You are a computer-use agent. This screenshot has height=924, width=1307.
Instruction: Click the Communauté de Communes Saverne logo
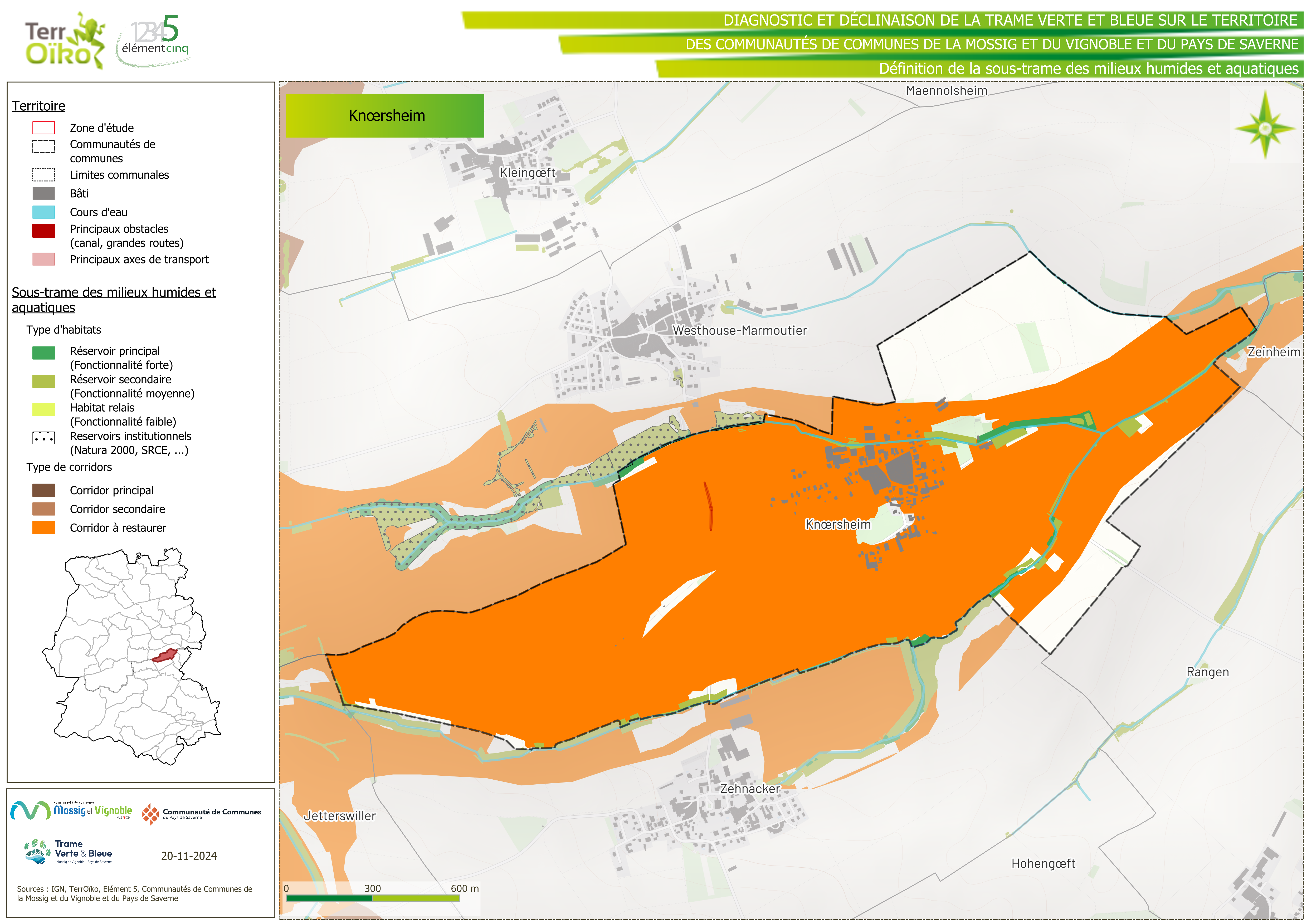click(x=201, y=814)
